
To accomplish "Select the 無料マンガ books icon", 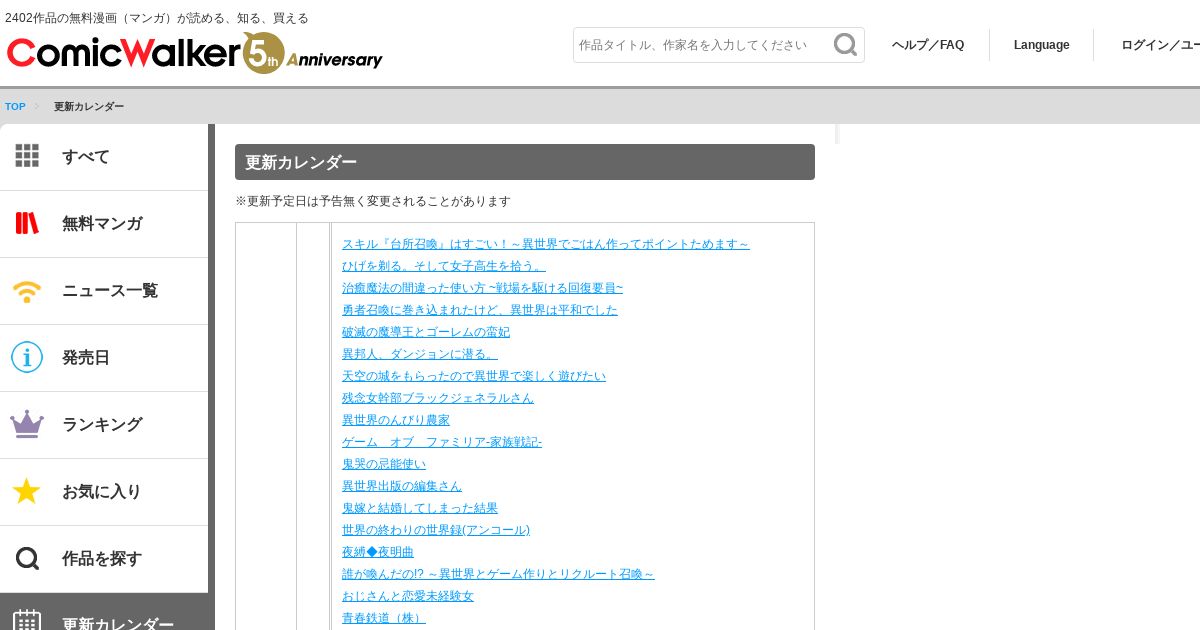I will click(27, 223).
